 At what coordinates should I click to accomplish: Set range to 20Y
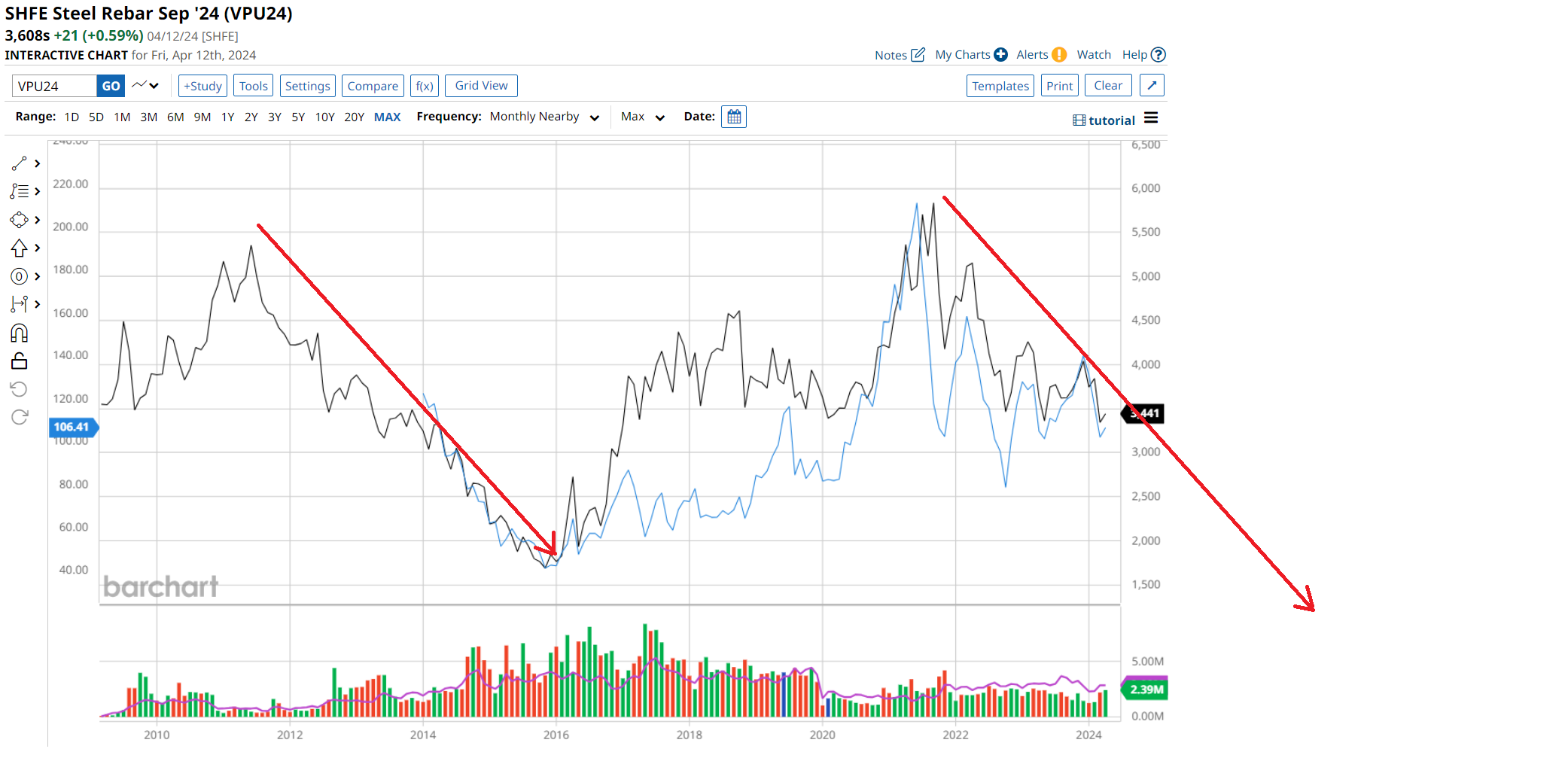click(x=355, y=117)
